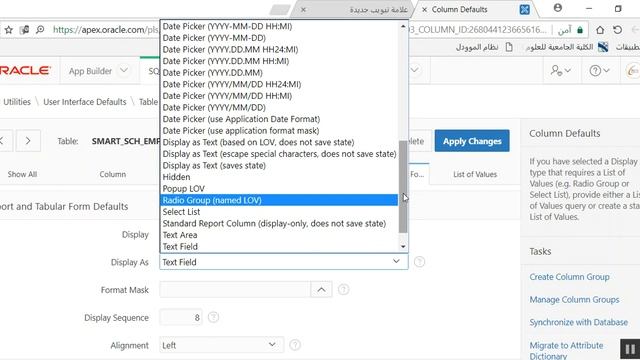Choose Date Picker (YYYY.DD.MM) option
The width and height of the screenshot is (640, 360).
tap(279, 72)
